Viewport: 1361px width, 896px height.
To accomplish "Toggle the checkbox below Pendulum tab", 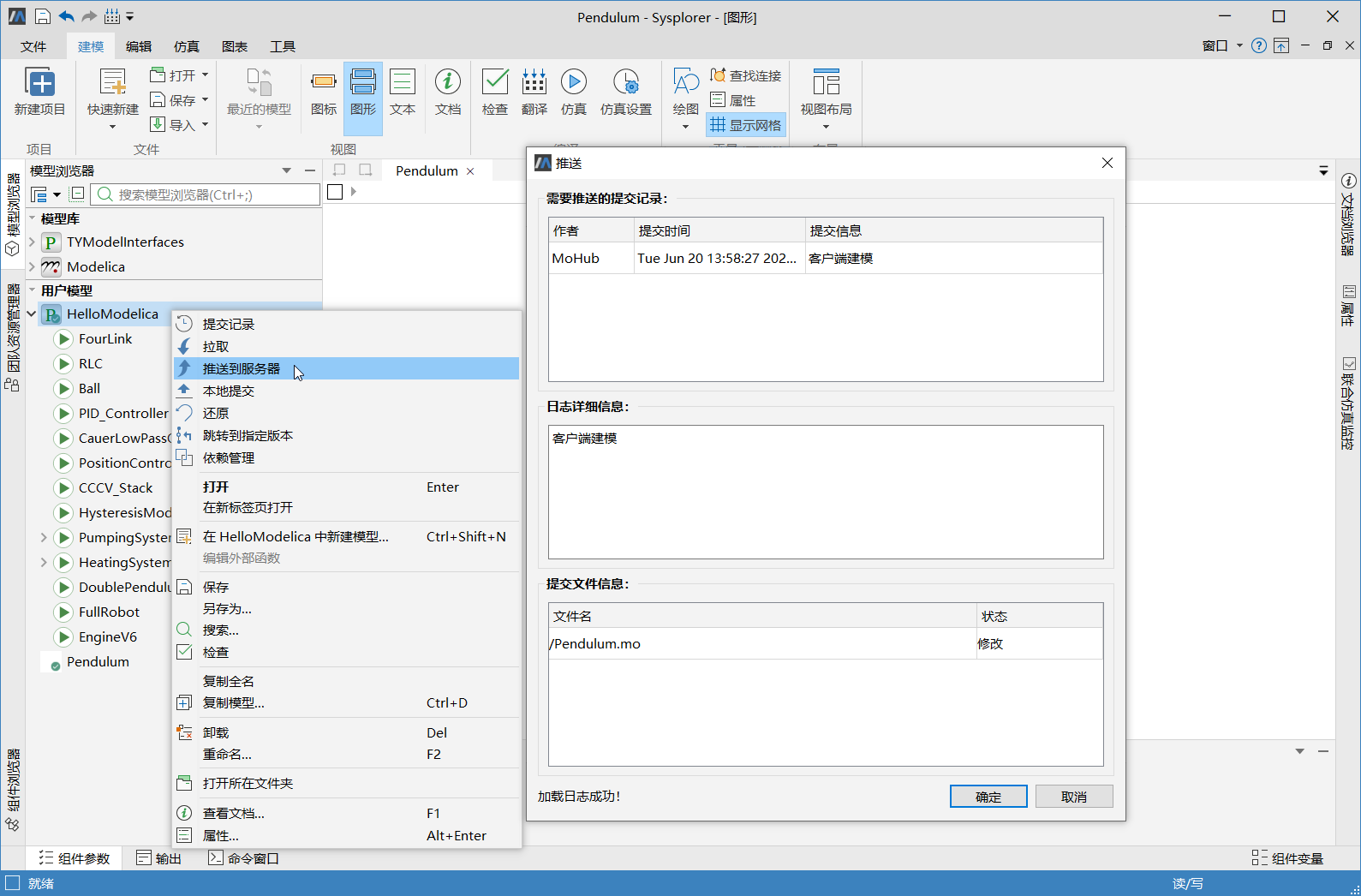I will click(335, 192).
